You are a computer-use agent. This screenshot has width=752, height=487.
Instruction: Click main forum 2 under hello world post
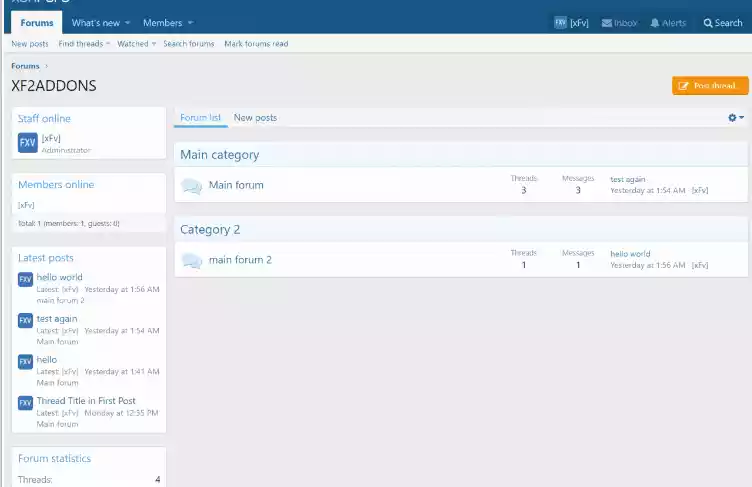point(60,300)
